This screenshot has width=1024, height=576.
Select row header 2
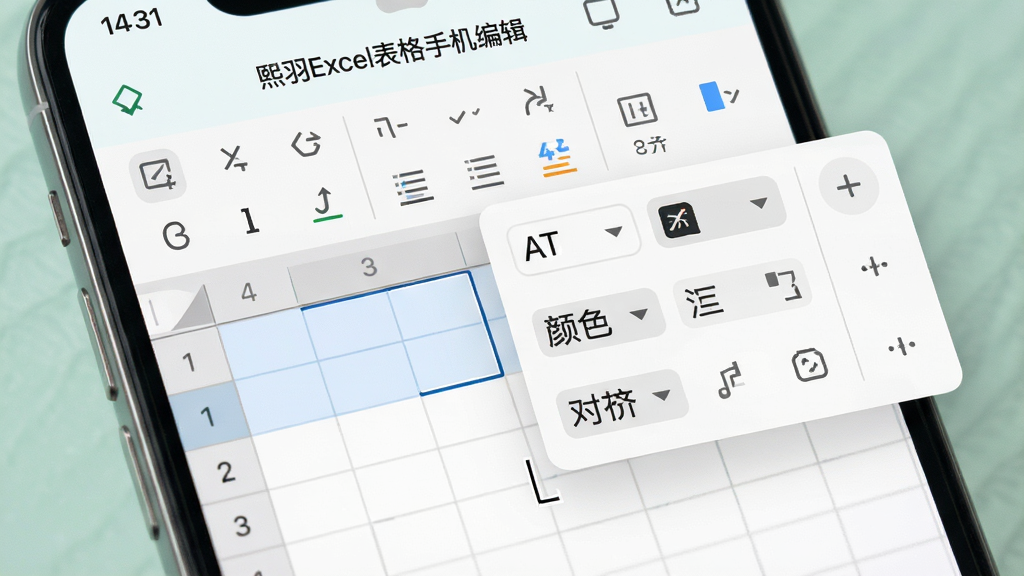(226, 472)
